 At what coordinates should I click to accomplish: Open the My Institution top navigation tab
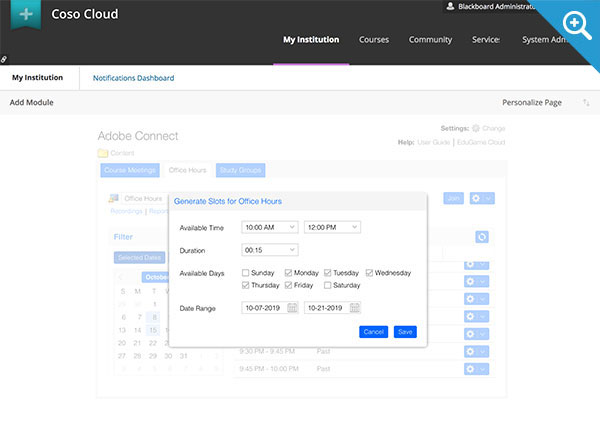(311, 40)
